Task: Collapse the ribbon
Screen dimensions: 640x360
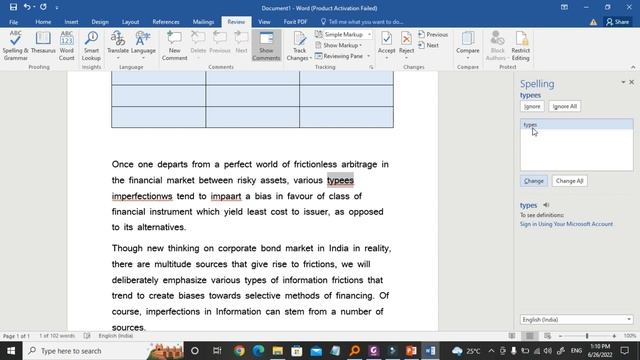Action: [x=633, y=67]
